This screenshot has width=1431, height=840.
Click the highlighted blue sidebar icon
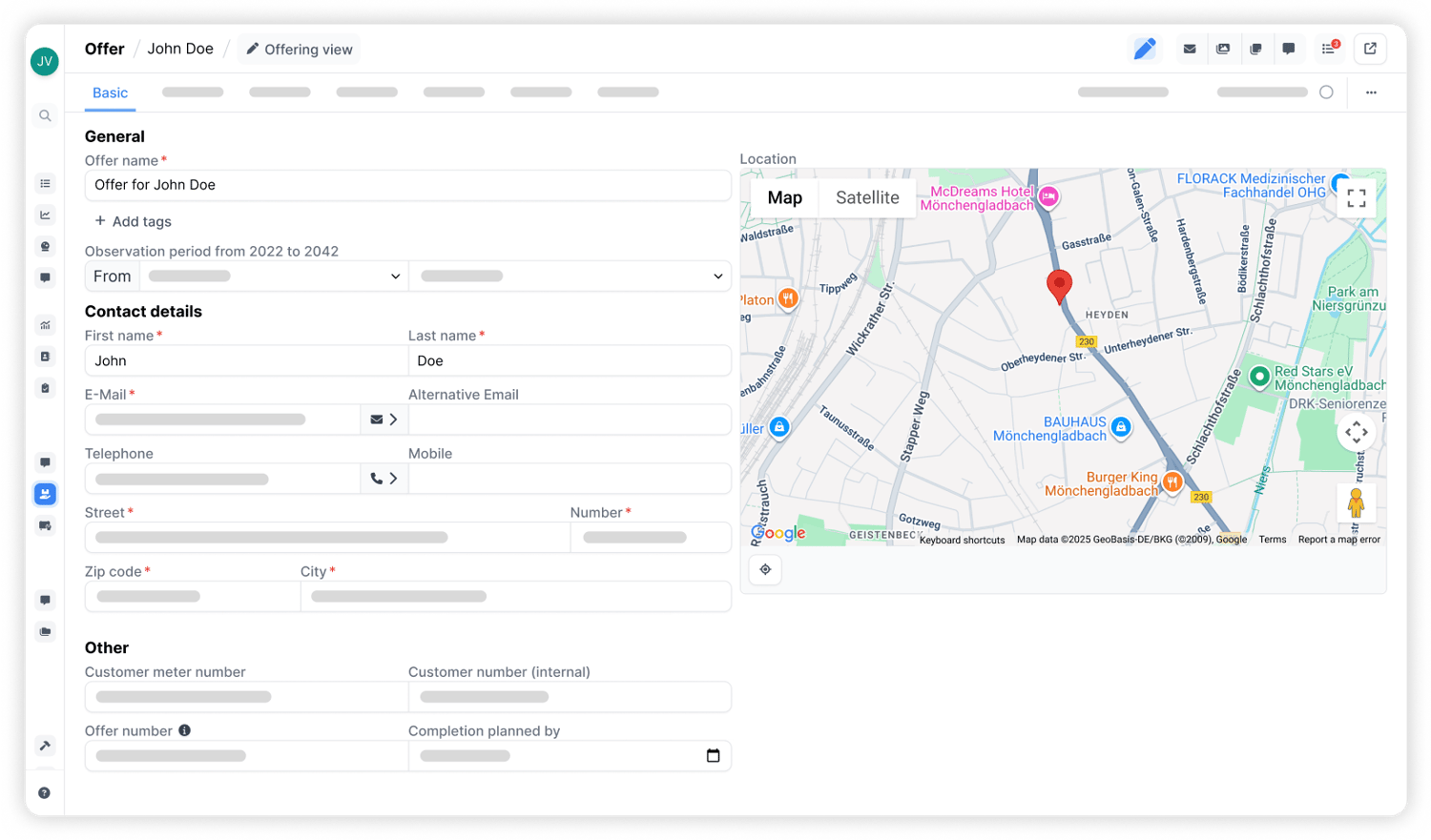[x=45, y=494]
